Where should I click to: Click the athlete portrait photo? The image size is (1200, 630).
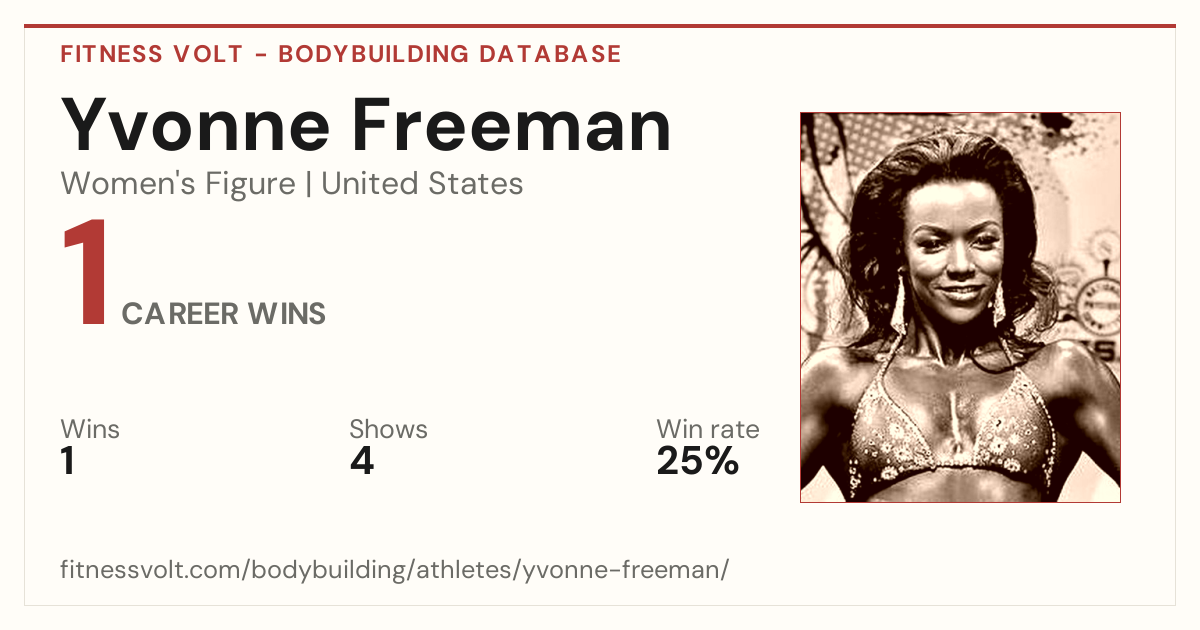pos(960,307)
